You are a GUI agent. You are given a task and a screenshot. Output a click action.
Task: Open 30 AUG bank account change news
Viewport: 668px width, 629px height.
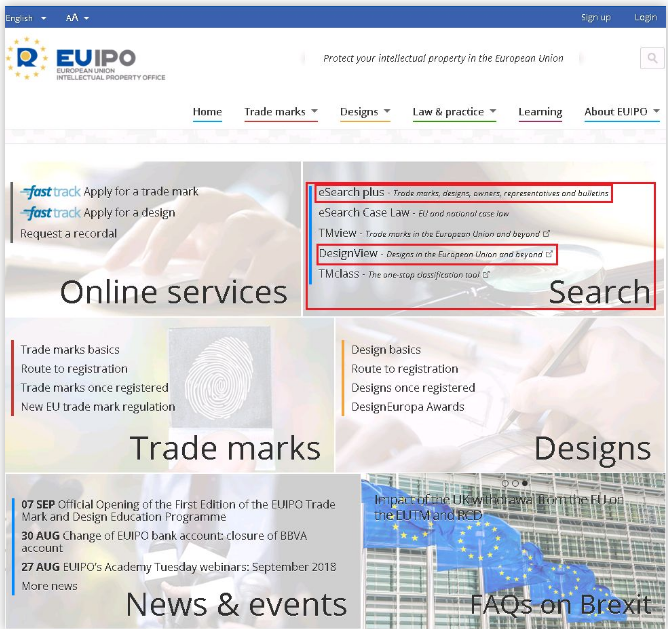[164, 542]
